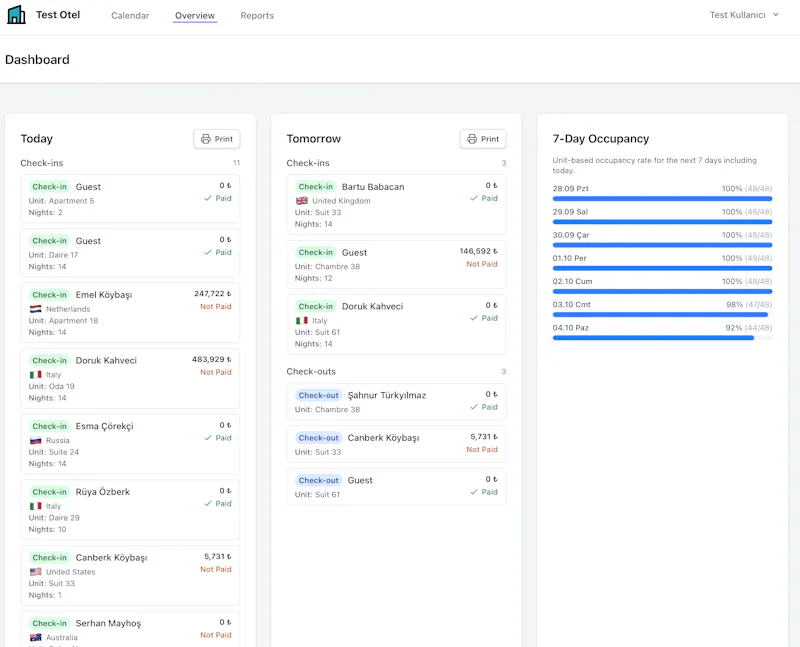The image size is (800, 647).
Task: Select Esma Çörekçi's guest name
Action: click(105, 426)
